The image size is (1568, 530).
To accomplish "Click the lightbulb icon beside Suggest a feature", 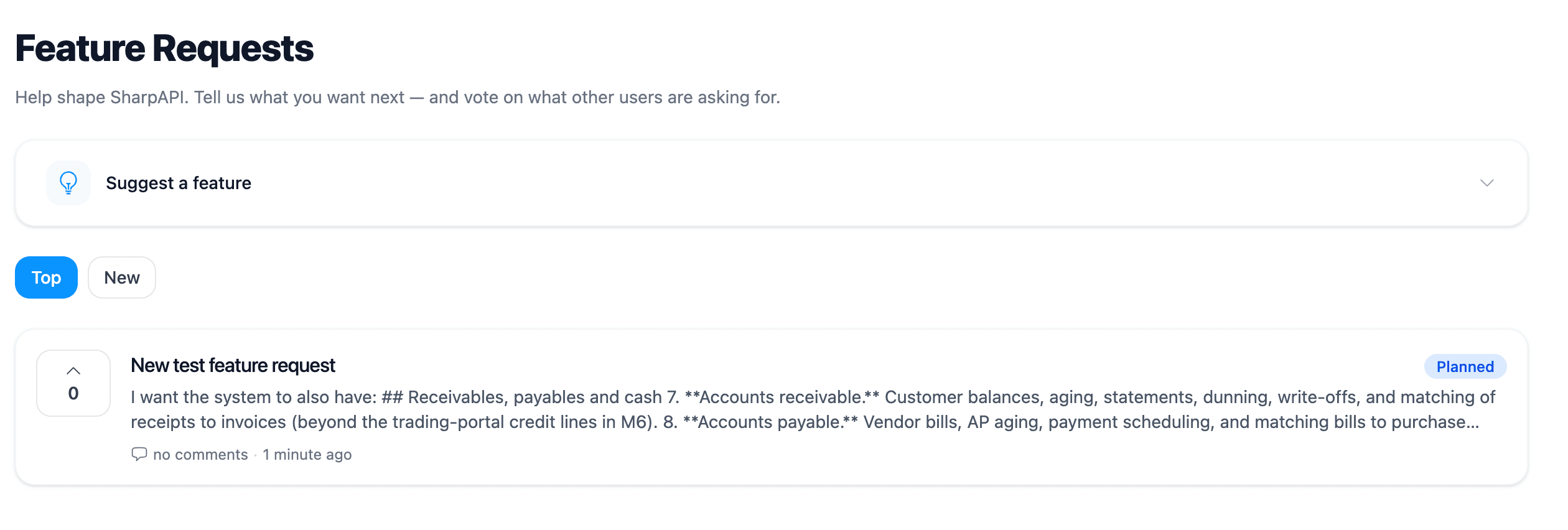I will [68, 183].
